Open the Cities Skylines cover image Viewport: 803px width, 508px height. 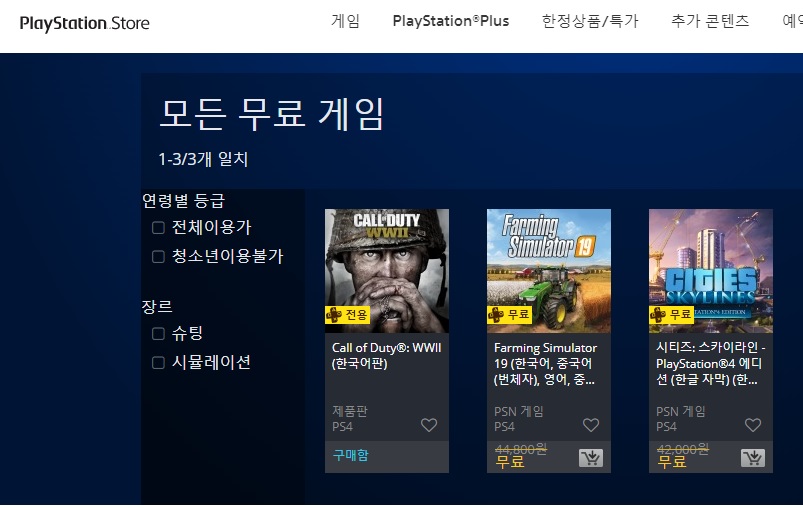point(710,271)
